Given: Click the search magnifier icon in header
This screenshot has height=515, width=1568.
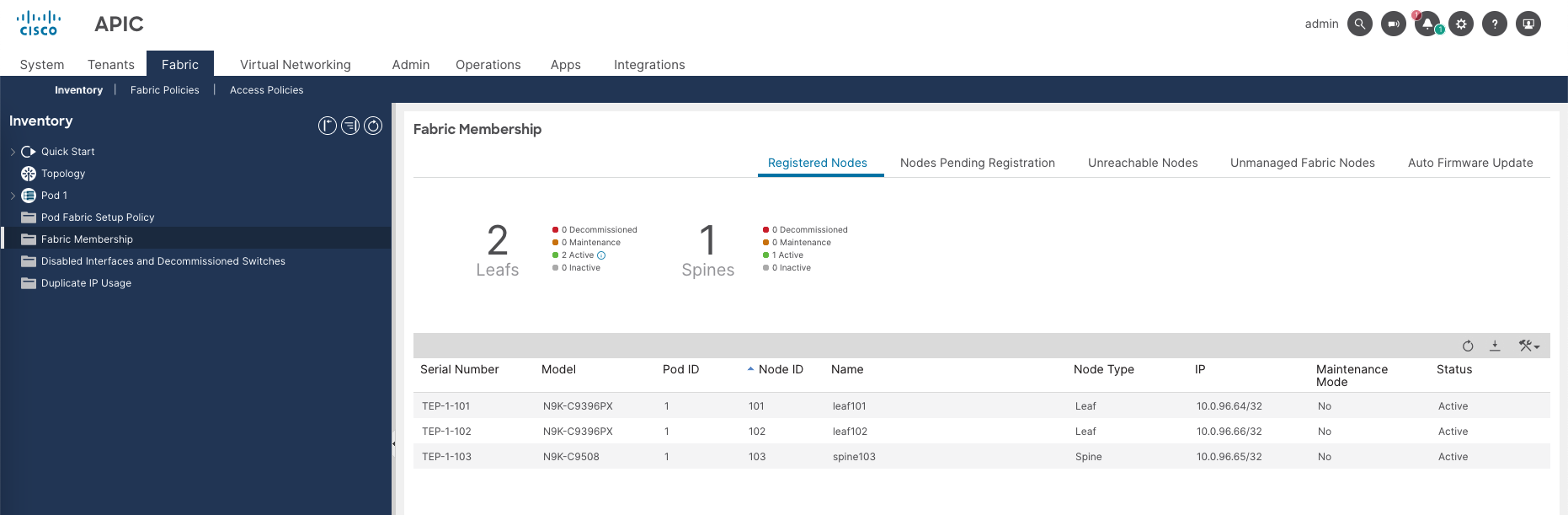Looking at the screenshot, I should [x=1359, y=24].
